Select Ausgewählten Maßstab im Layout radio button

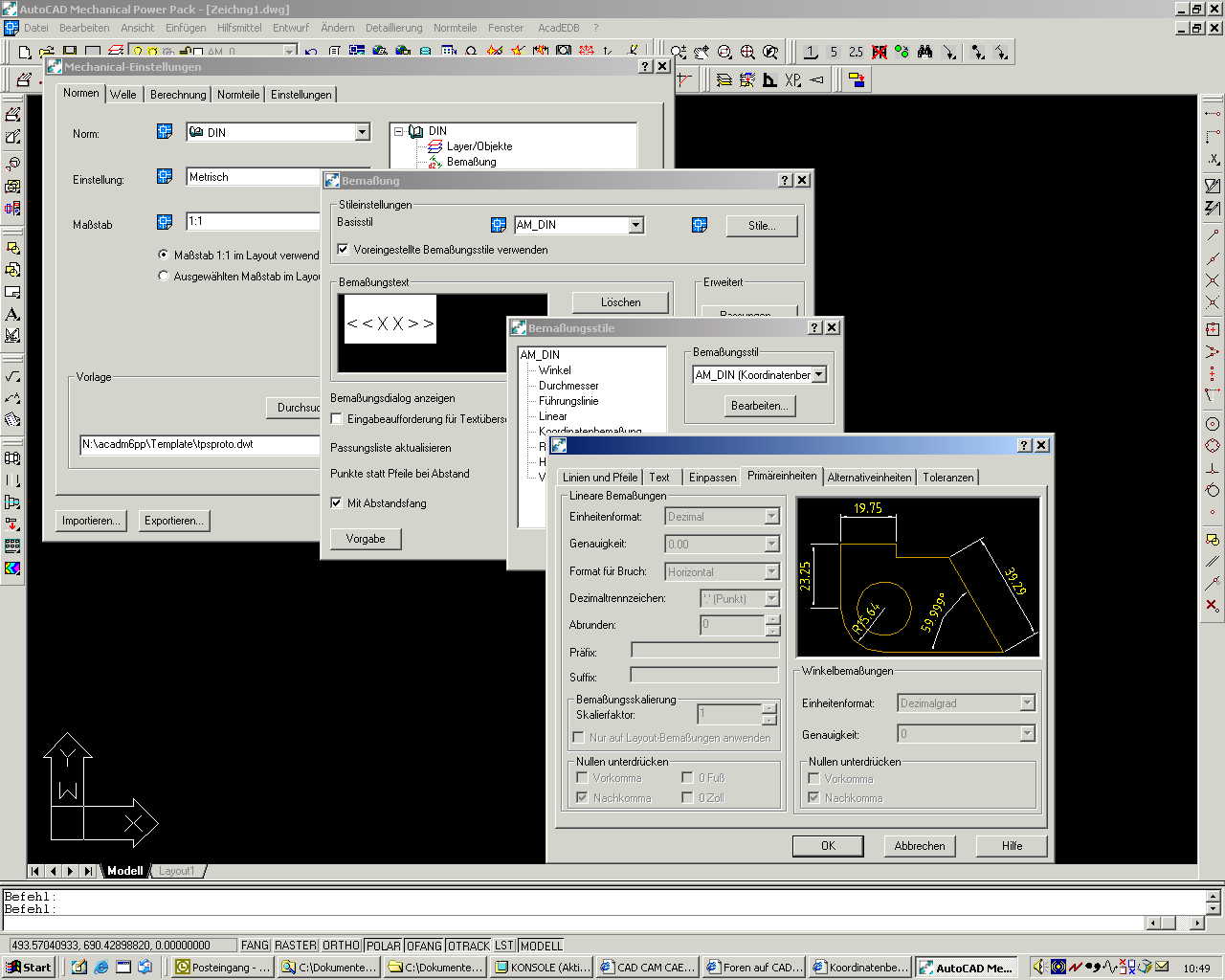163,276
